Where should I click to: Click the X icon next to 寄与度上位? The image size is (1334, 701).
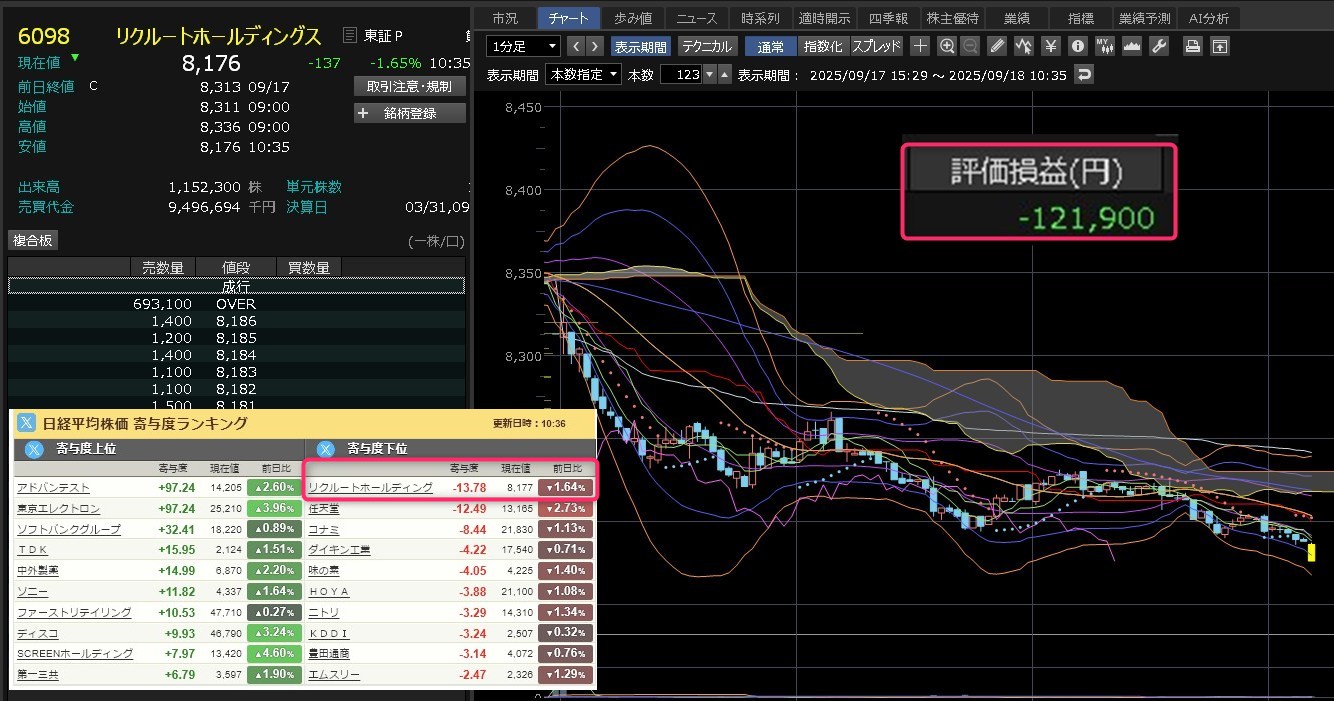tap(35, 449)
